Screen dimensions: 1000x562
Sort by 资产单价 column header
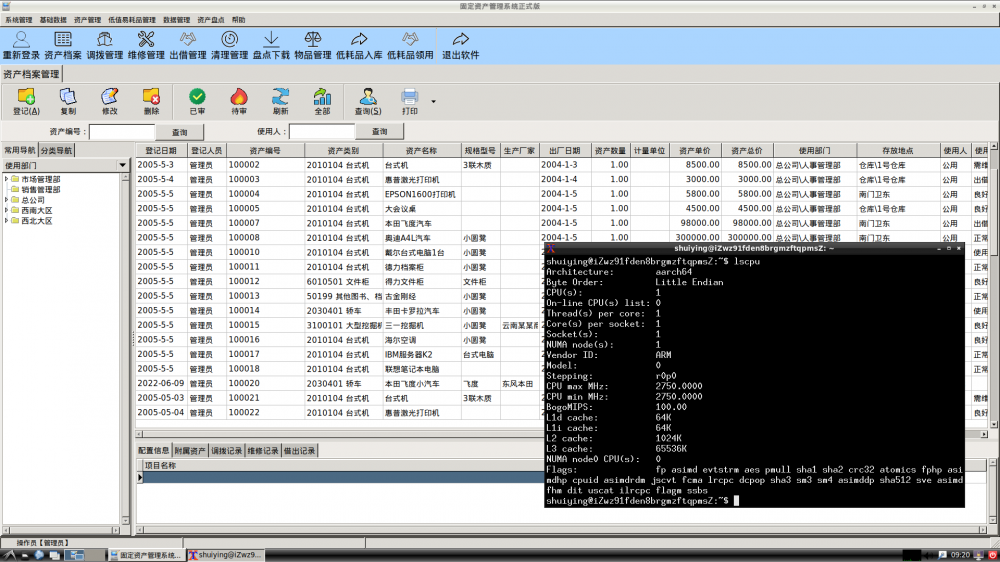tap(695, 151)
